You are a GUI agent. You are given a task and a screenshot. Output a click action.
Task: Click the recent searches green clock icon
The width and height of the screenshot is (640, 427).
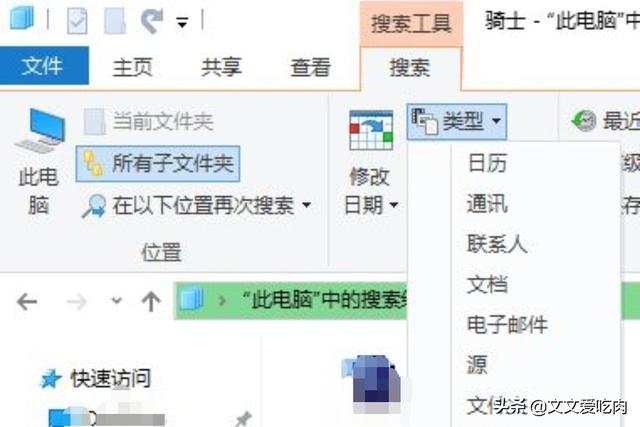584,120
